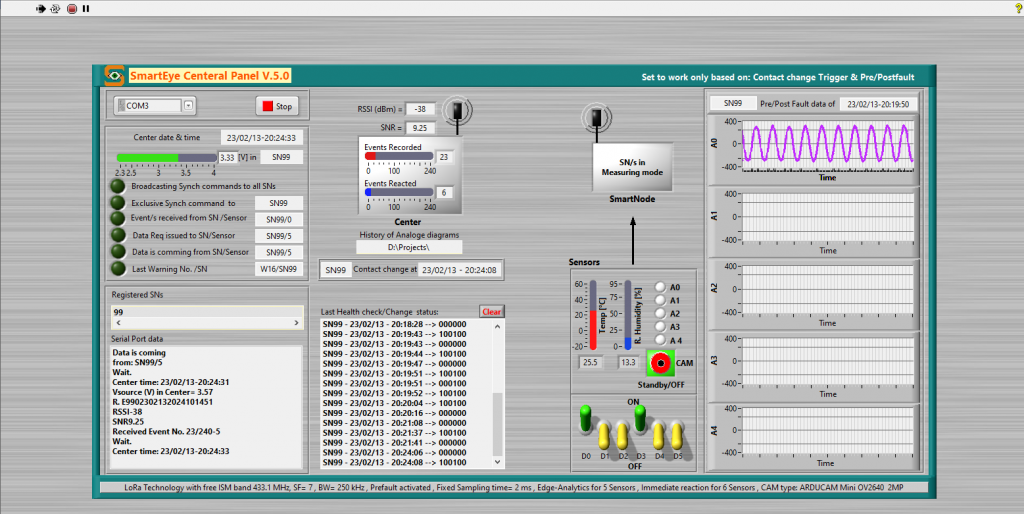Click the COM3 port combo box field
The image size is (1024, 514).
[155, 106]
